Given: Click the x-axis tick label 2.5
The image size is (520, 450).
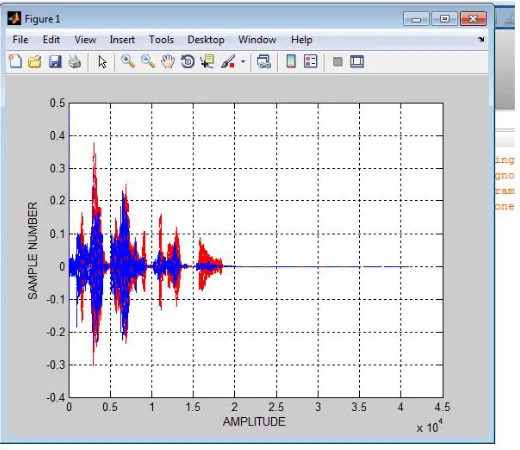Looking at the screenshot, I should click(x=276, y=407).
